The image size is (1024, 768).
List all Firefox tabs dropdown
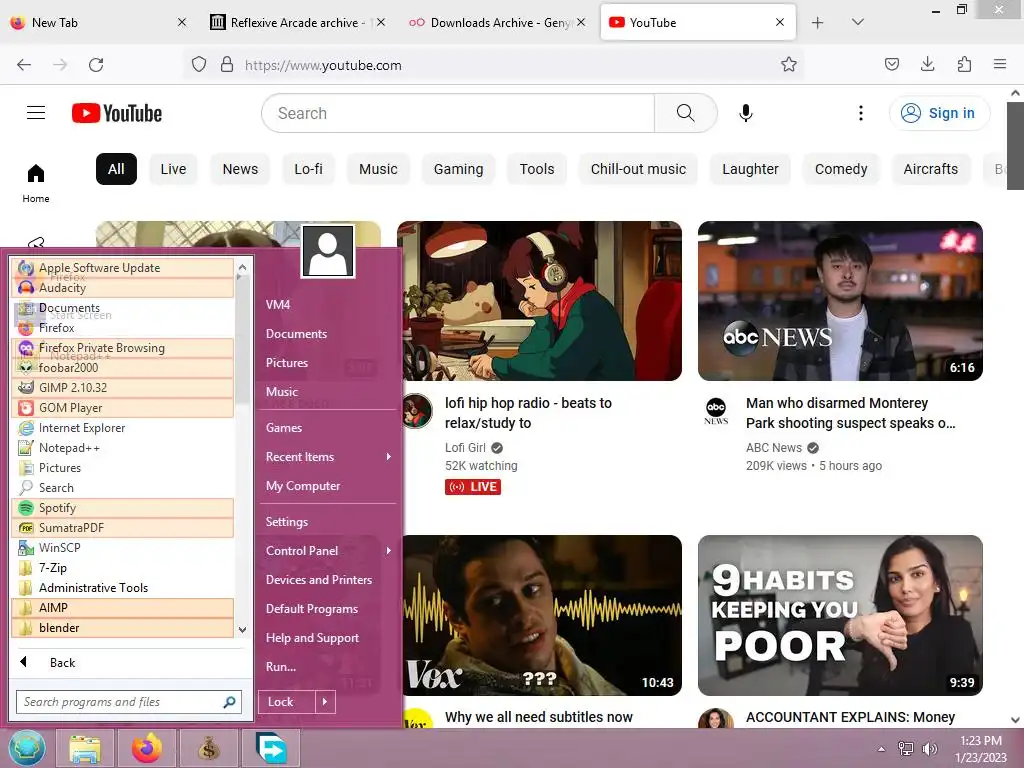pyautogui.click(x=858, y=22)
